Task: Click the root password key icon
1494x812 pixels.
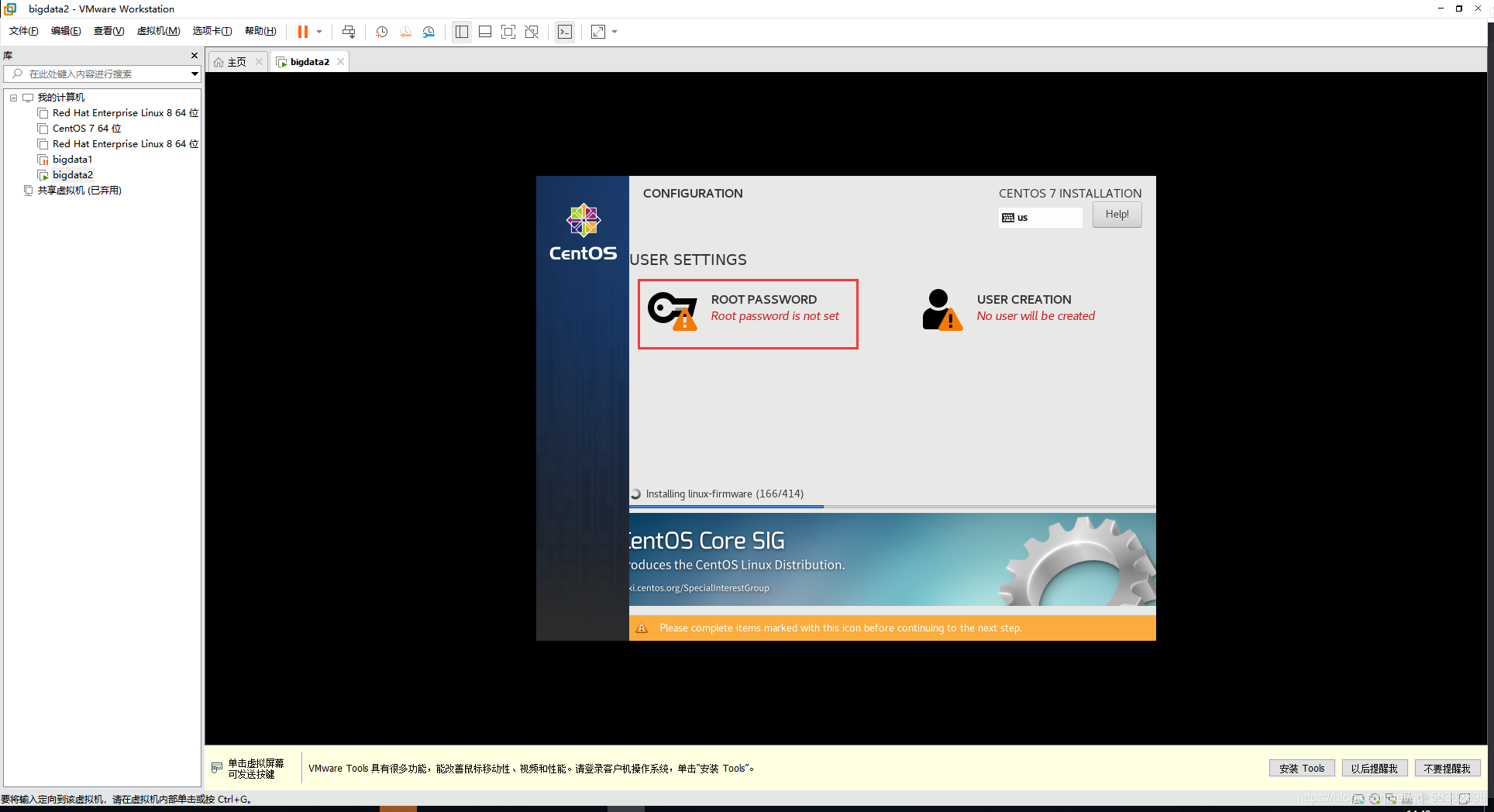Action: pos(672,311)
